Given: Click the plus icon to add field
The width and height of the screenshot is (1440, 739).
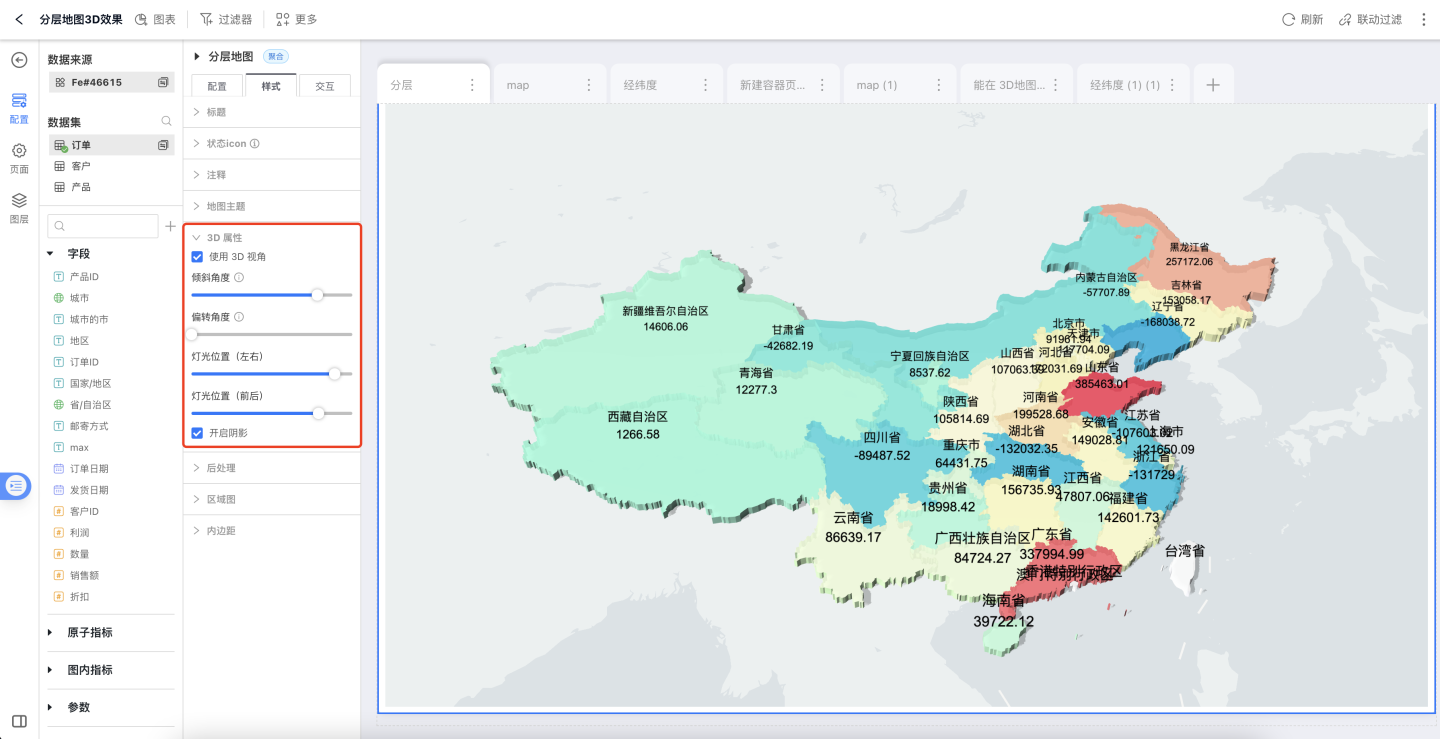Looking at the screenshot, I should [x=170, y=226].
